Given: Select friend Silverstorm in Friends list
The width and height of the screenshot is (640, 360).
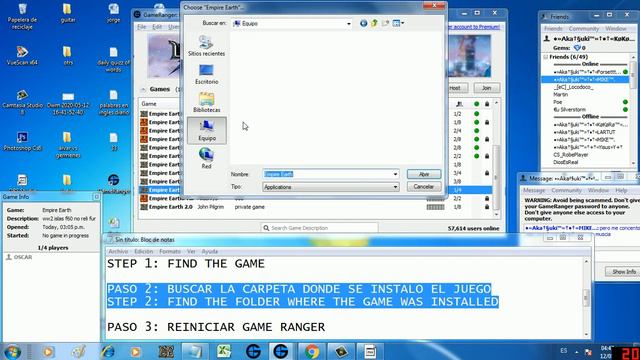Looking at the screenshot, I should pos(569,109).
